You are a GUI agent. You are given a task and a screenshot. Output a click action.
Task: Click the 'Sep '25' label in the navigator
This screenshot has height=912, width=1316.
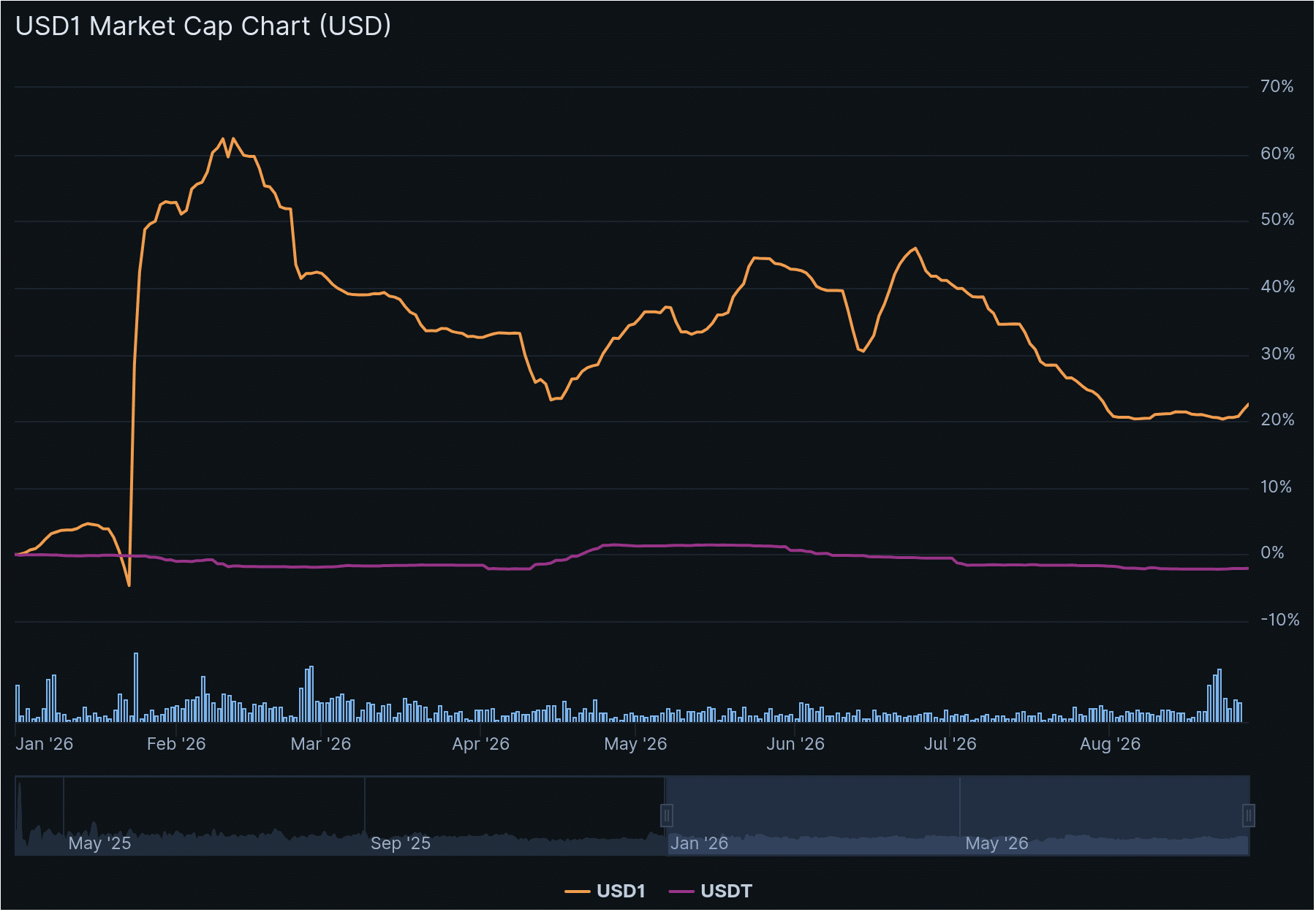click(x=401, y=843)
